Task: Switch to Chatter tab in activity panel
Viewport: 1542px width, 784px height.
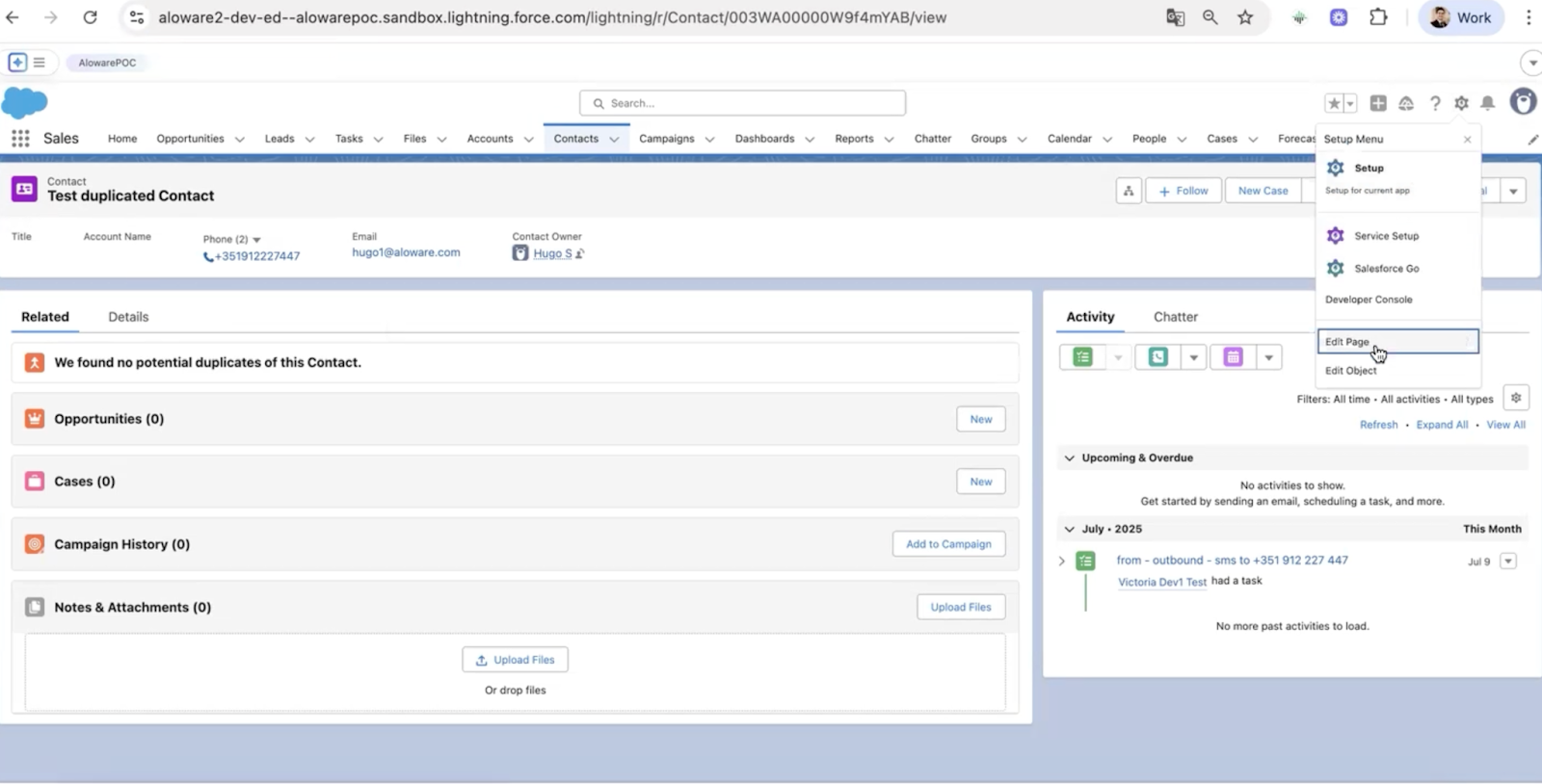Action: pyautogui.click(x=1176, y=317)
